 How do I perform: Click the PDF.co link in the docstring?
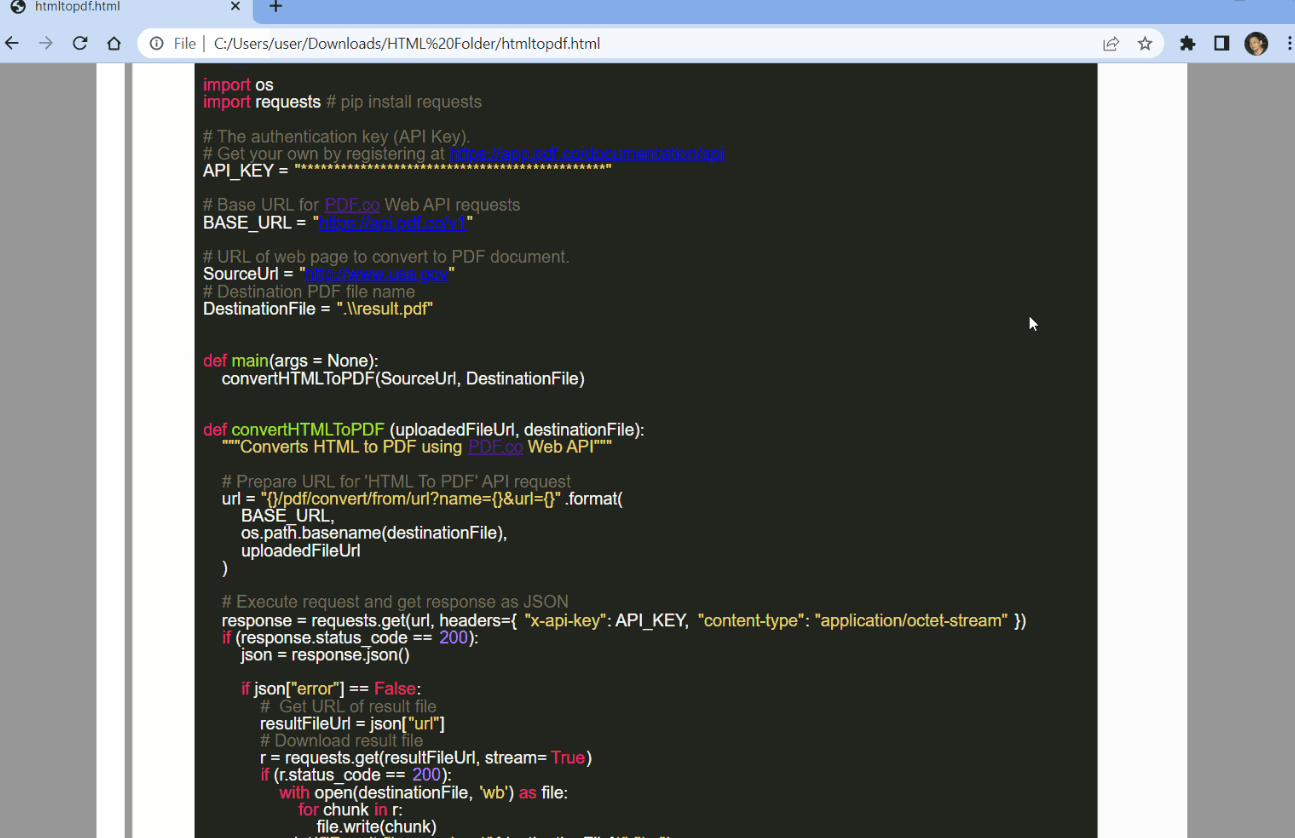495,446
